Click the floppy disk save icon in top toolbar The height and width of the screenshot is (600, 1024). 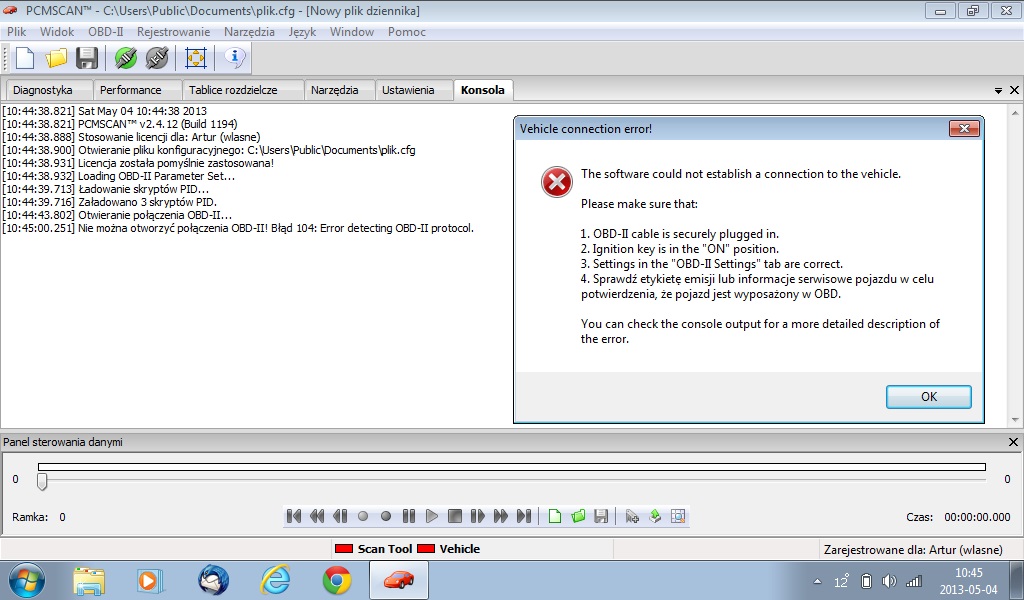[87, 58]
